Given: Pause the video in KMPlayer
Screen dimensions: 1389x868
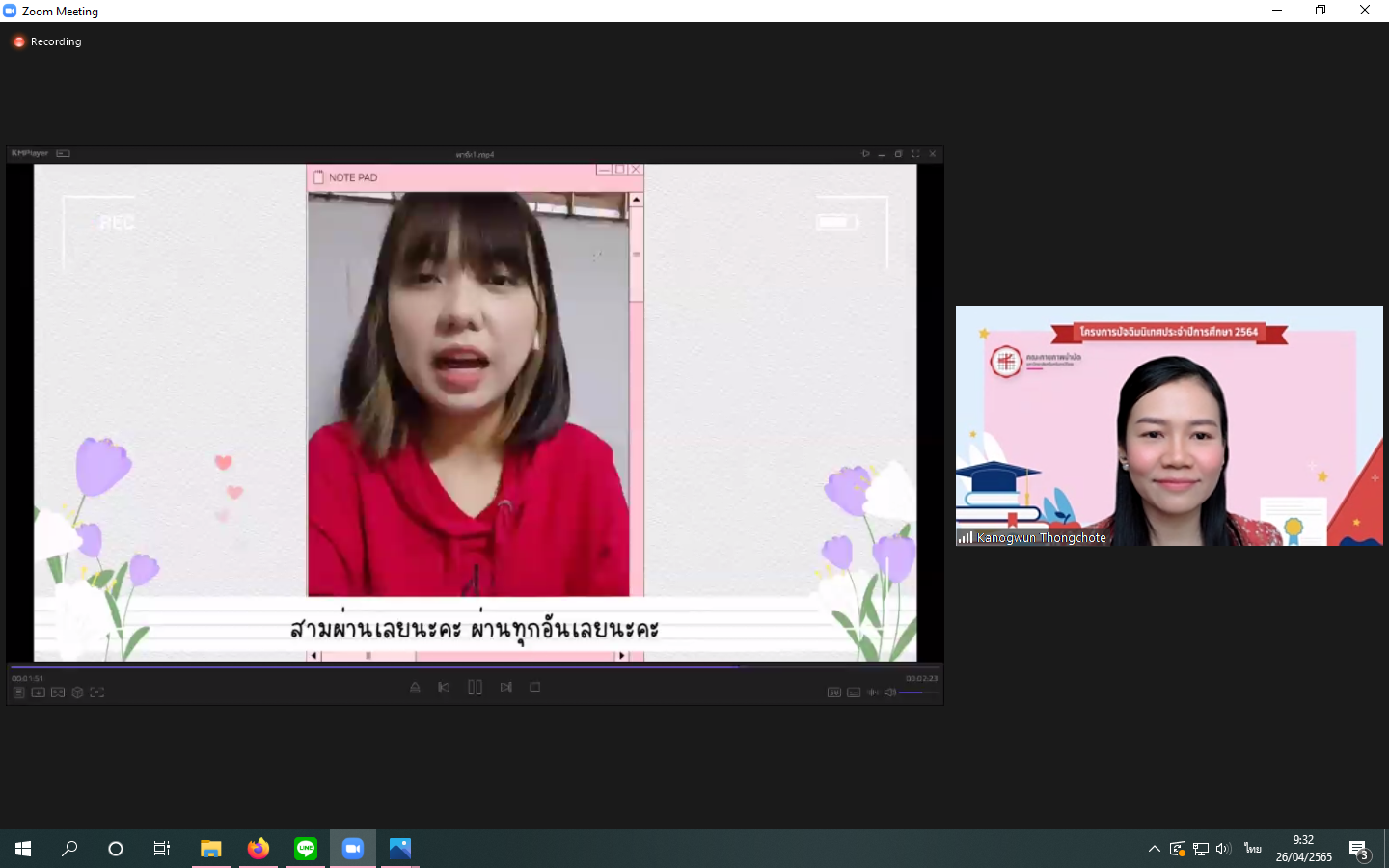Looking at the screenshot, I should pos(475,688).
